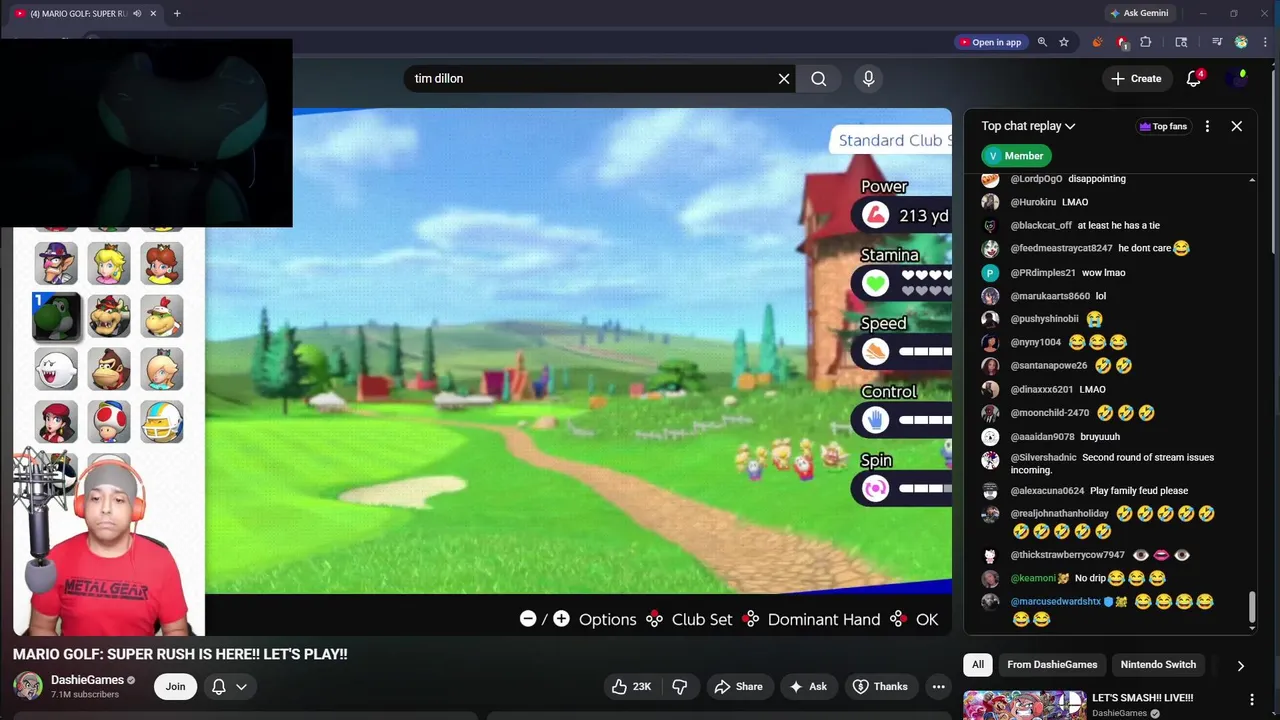The width and height of the screenshot is (1280, 720).
Task: Open Chrome three-dot menu
Action: [x=1264, y=42]
